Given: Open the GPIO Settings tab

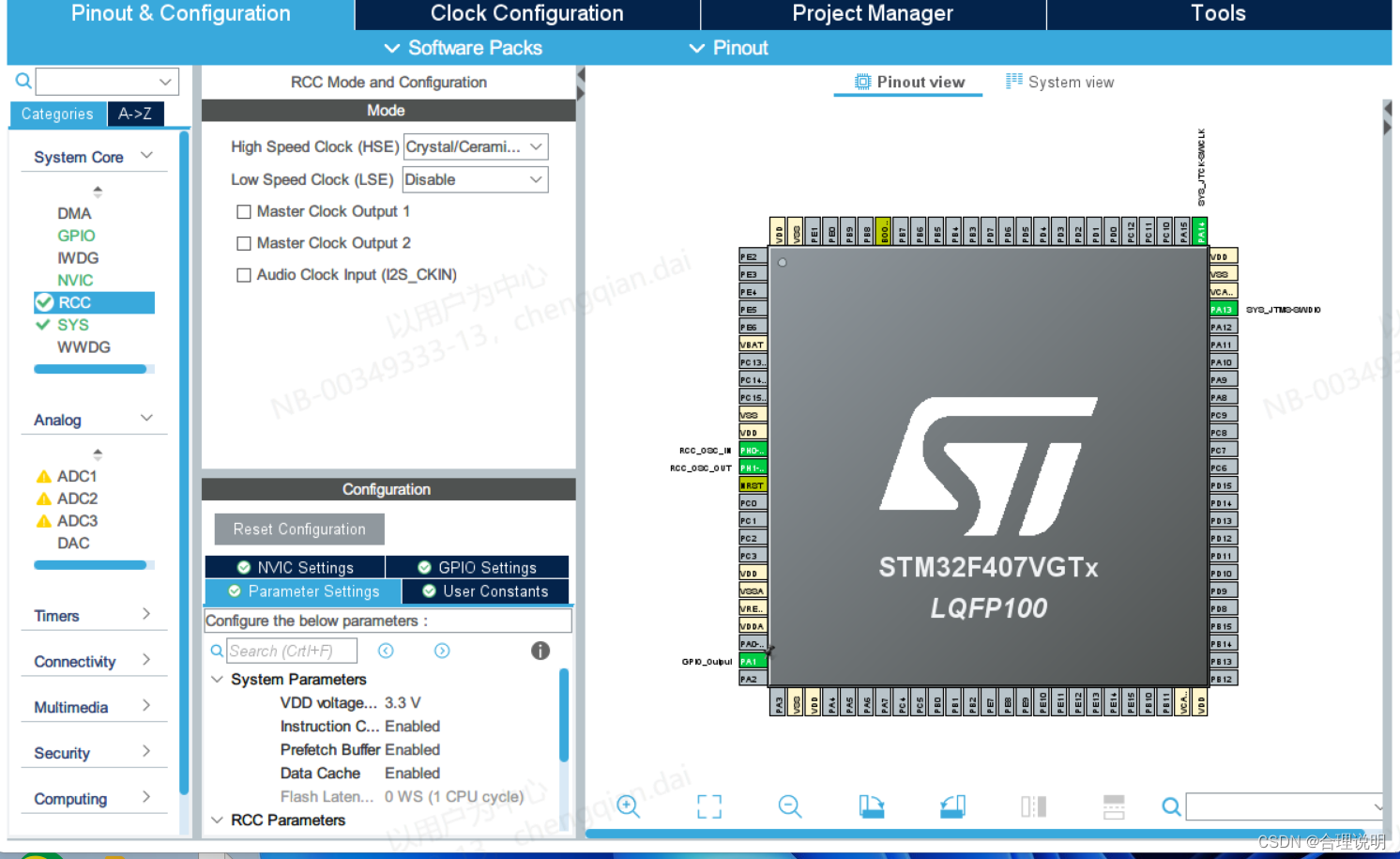Looking at the screenshot, I should tap(478, 567).
